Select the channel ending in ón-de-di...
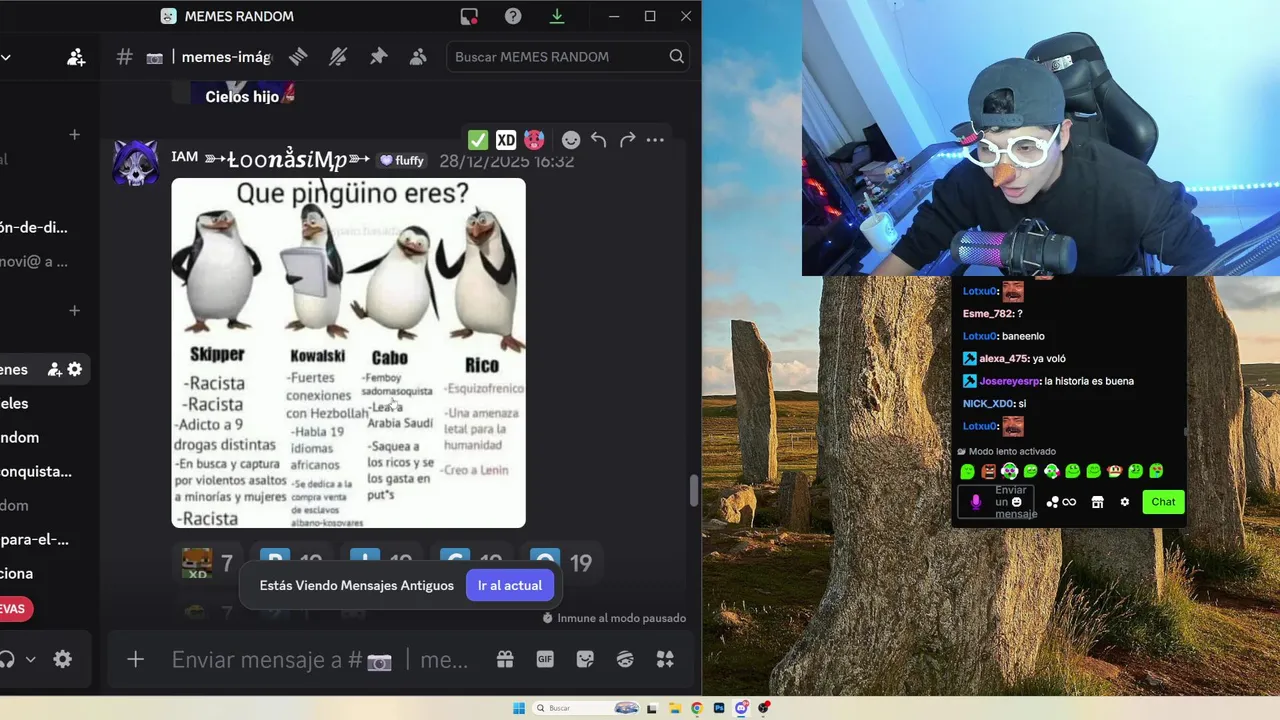 tap(34, 227)
